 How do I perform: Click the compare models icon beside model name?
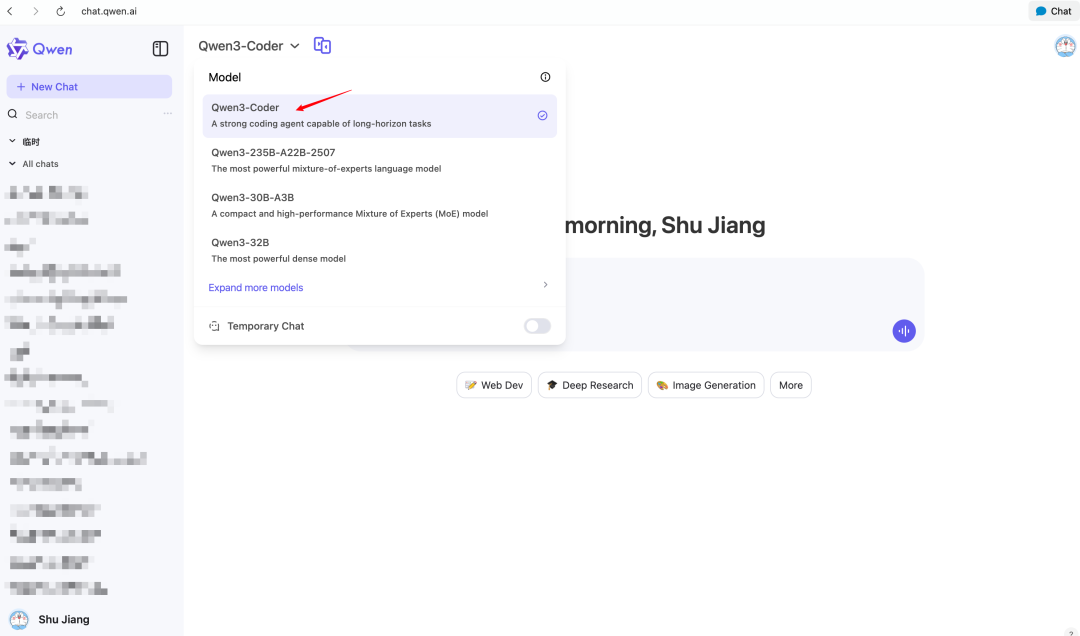pos(322,45)
